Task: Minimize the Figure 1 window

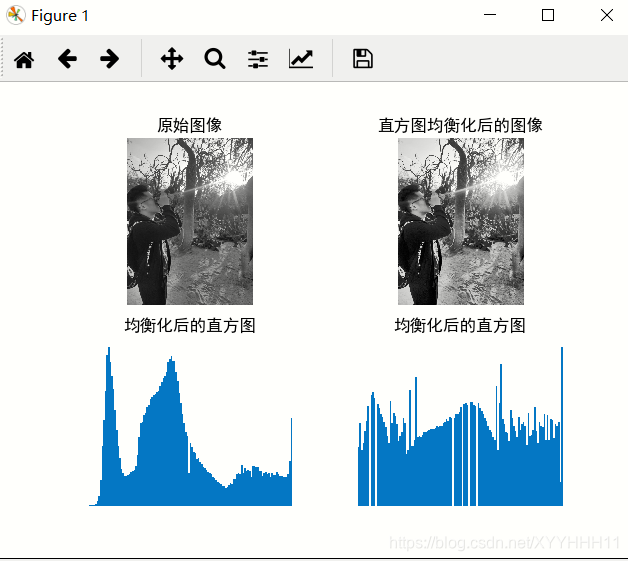Action: click(x=490, y=15)
